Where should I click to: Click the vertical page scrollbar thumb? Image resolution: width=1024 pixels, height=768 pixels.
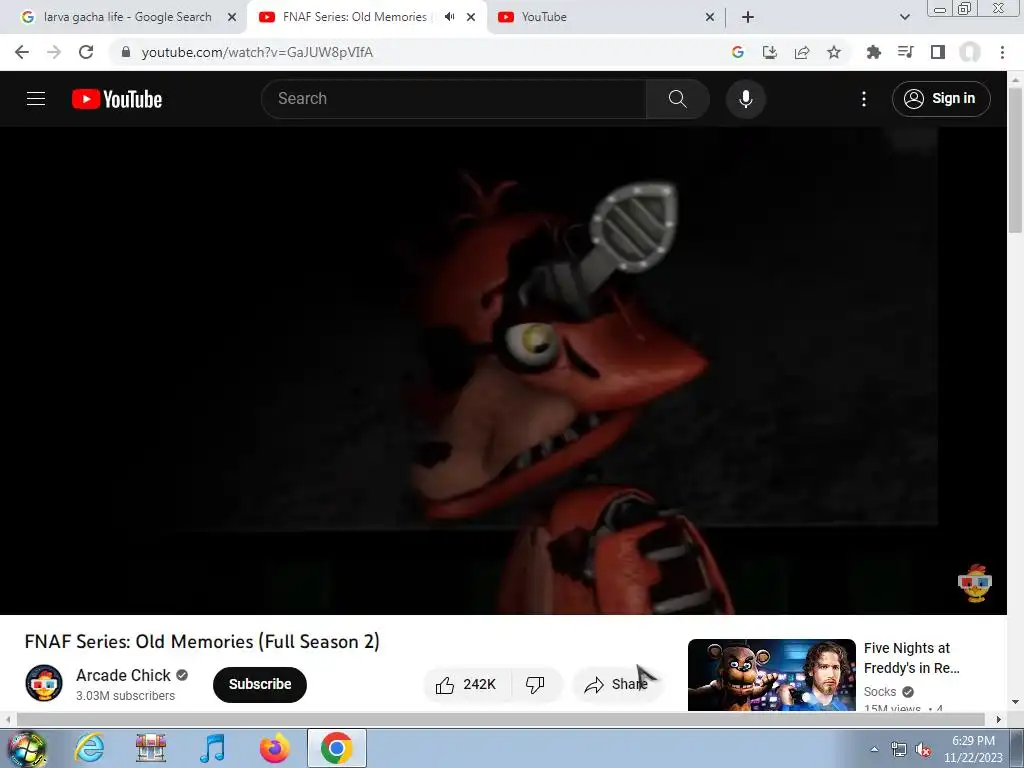click(1015, 159)
